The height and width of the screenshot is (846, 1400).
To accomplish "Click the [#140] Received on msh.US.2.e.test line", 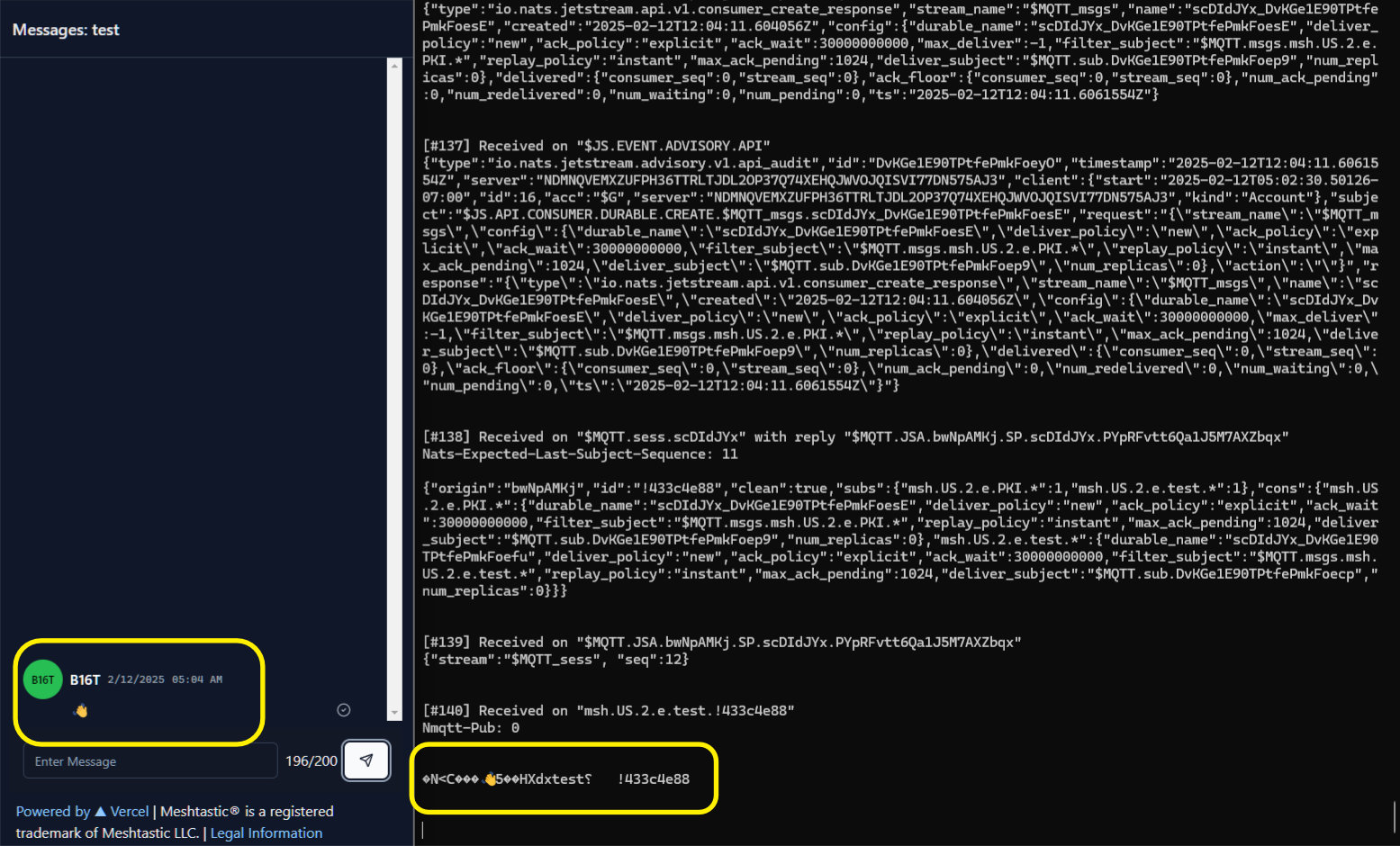I will pyautogui.click(x=609, y=710).
